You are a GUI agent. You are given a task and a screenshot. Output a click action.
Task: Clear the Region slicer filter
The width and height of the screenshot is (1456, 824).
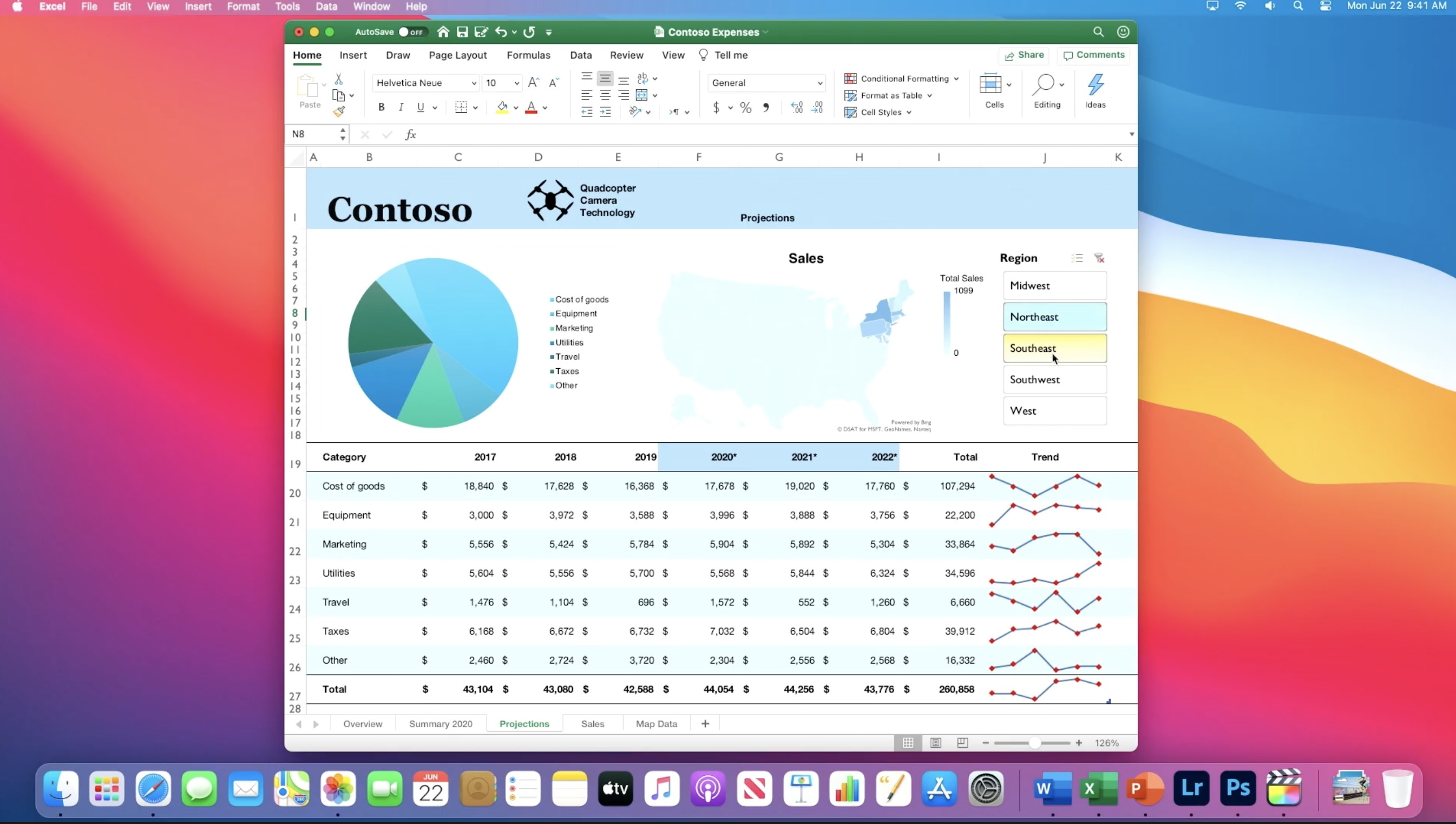[1099, 258]
